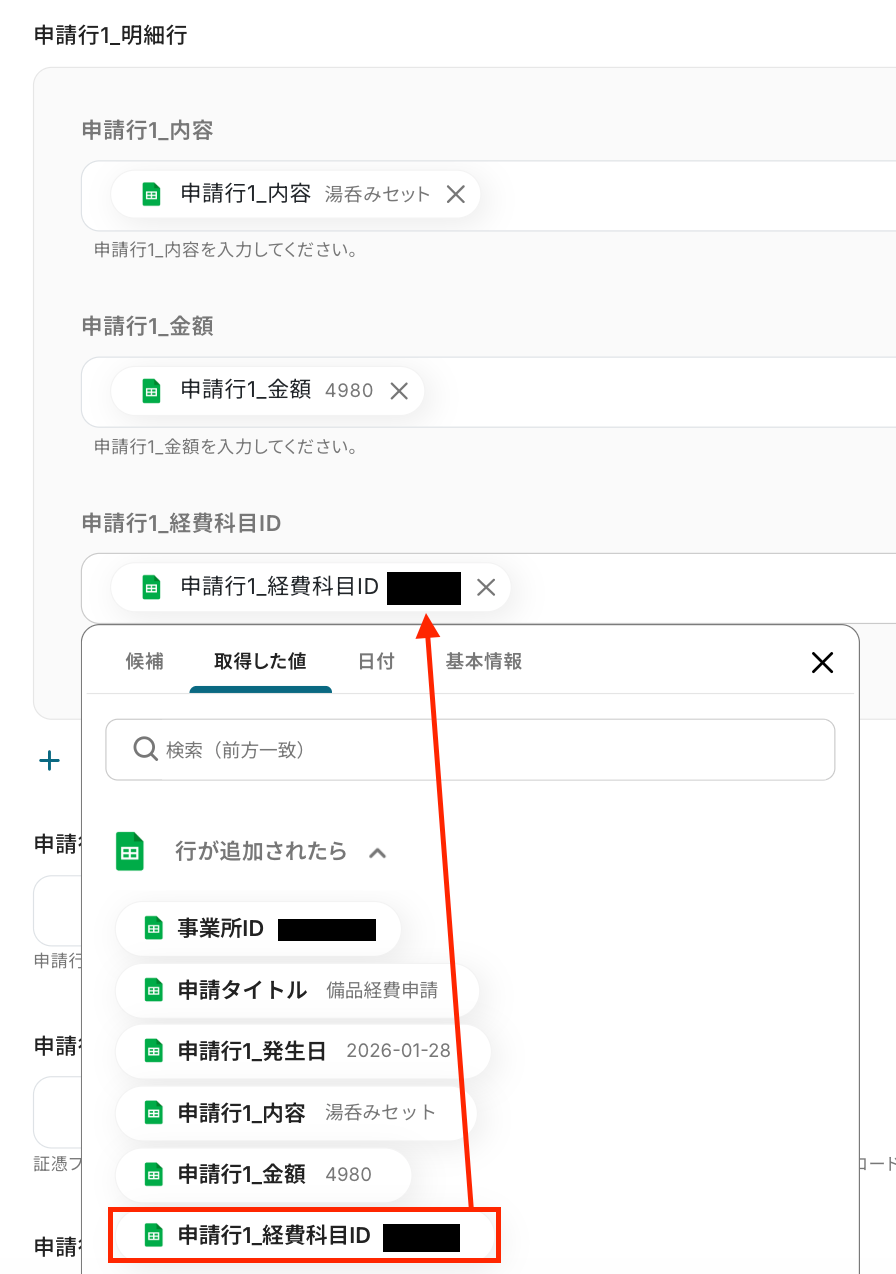Focus the 検索（前方一致） search field
896x1274 pixels.
pos(470,749)
